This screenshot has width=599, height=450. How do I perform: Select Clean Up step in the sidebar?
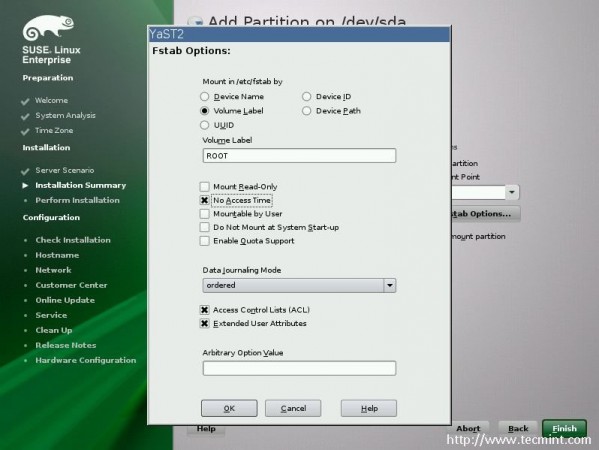54,330
